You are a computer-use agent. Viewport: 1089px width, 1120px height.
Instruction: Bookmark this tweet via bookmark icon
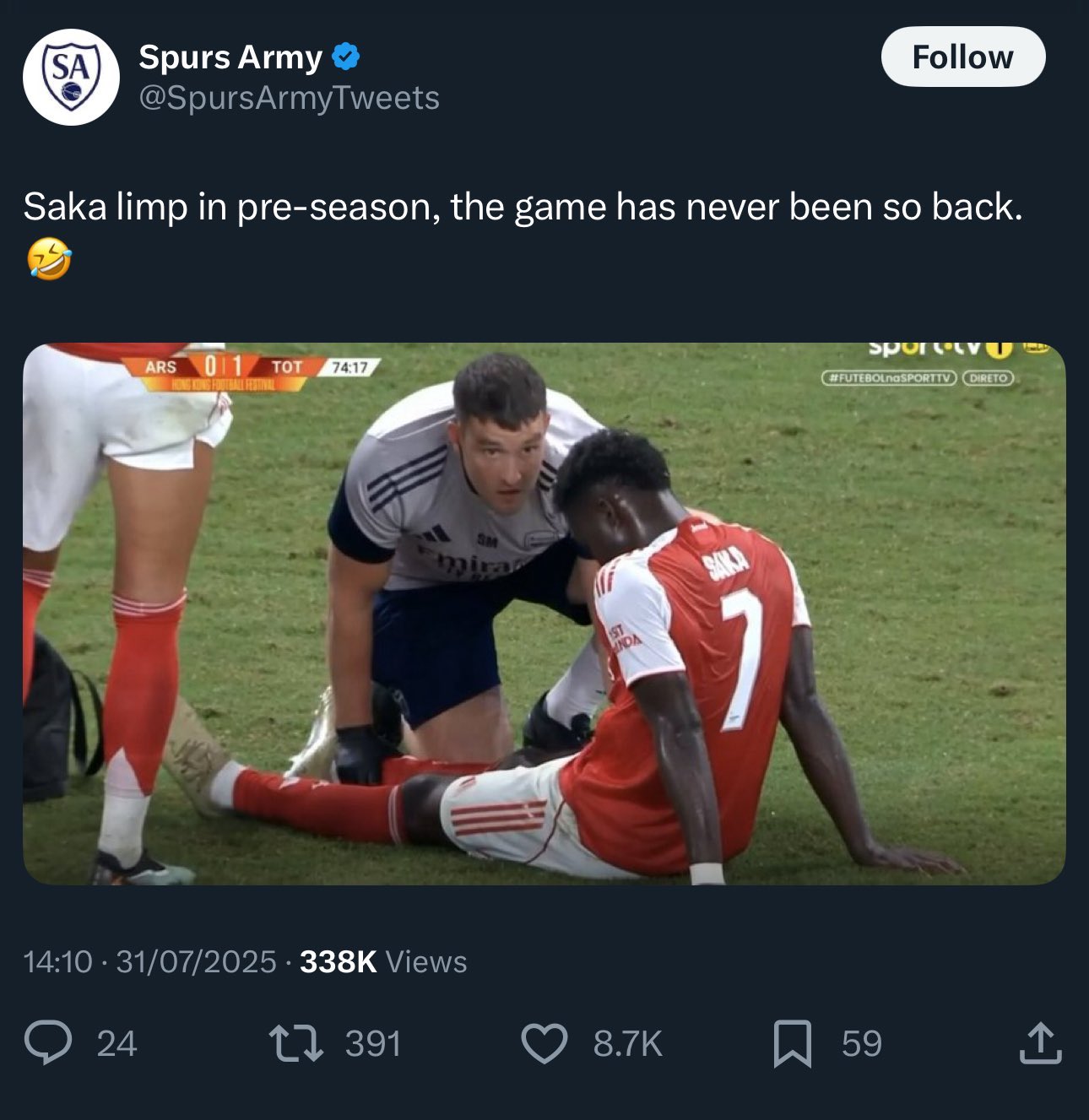(x=793, y=1043)
